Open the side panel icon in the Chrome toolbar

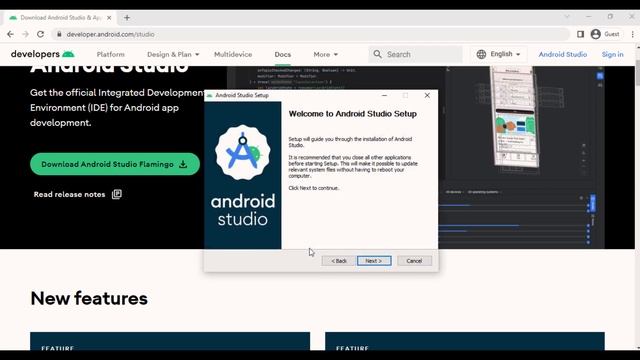(580, 34)
